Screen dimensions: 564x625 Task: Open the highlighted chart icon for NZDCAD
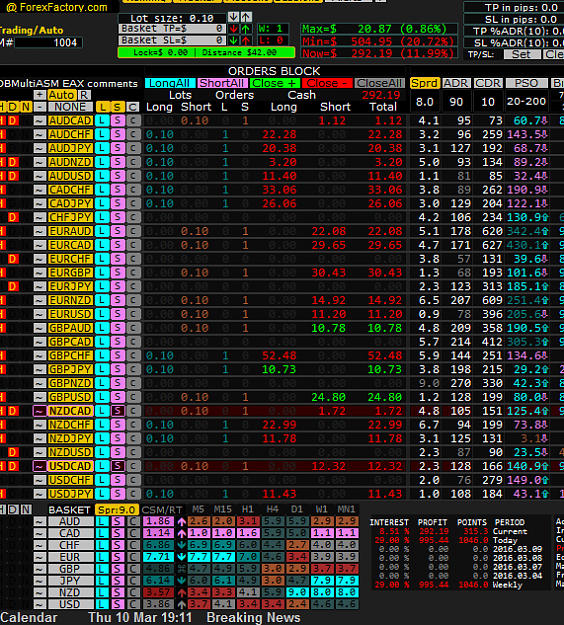coord(39,411)
